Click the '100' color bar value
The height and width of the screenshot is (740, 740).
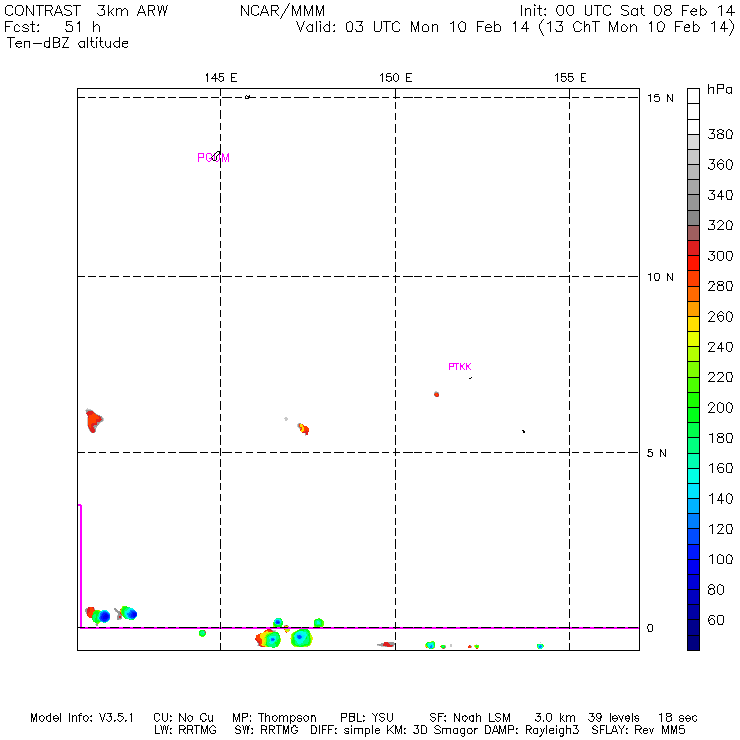pyautogui.click(x=720, y=559)
